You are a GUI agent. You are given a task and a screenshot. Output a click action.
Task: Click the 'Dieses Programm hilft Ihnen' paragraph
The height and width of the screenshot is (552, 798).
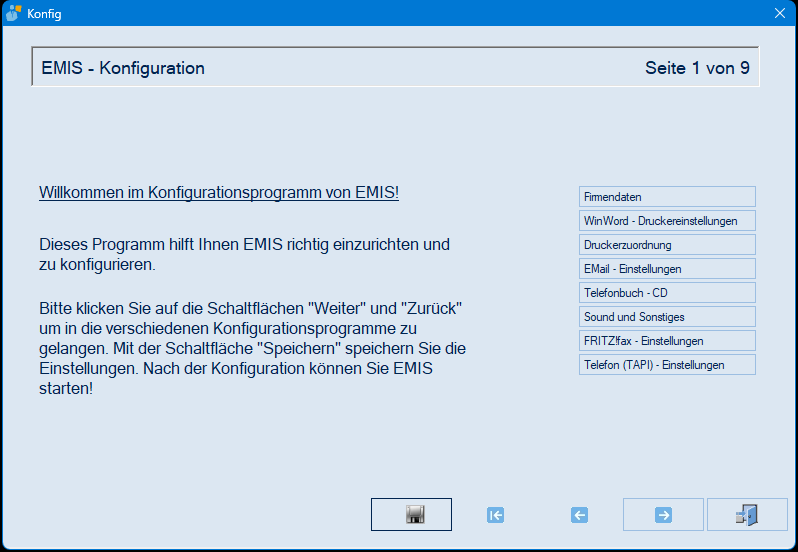tap(244, 254)
